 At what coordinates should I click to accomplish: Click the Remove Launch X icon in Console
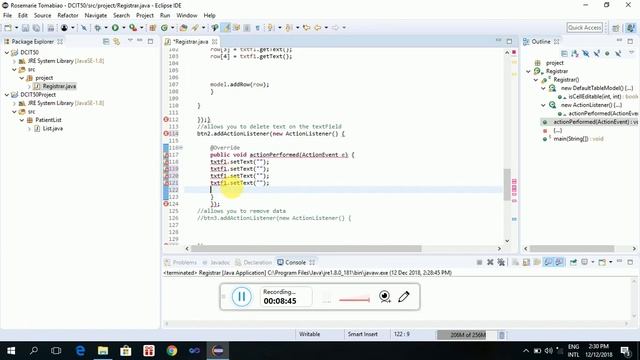pyautogui.click(x=490, y=262)
